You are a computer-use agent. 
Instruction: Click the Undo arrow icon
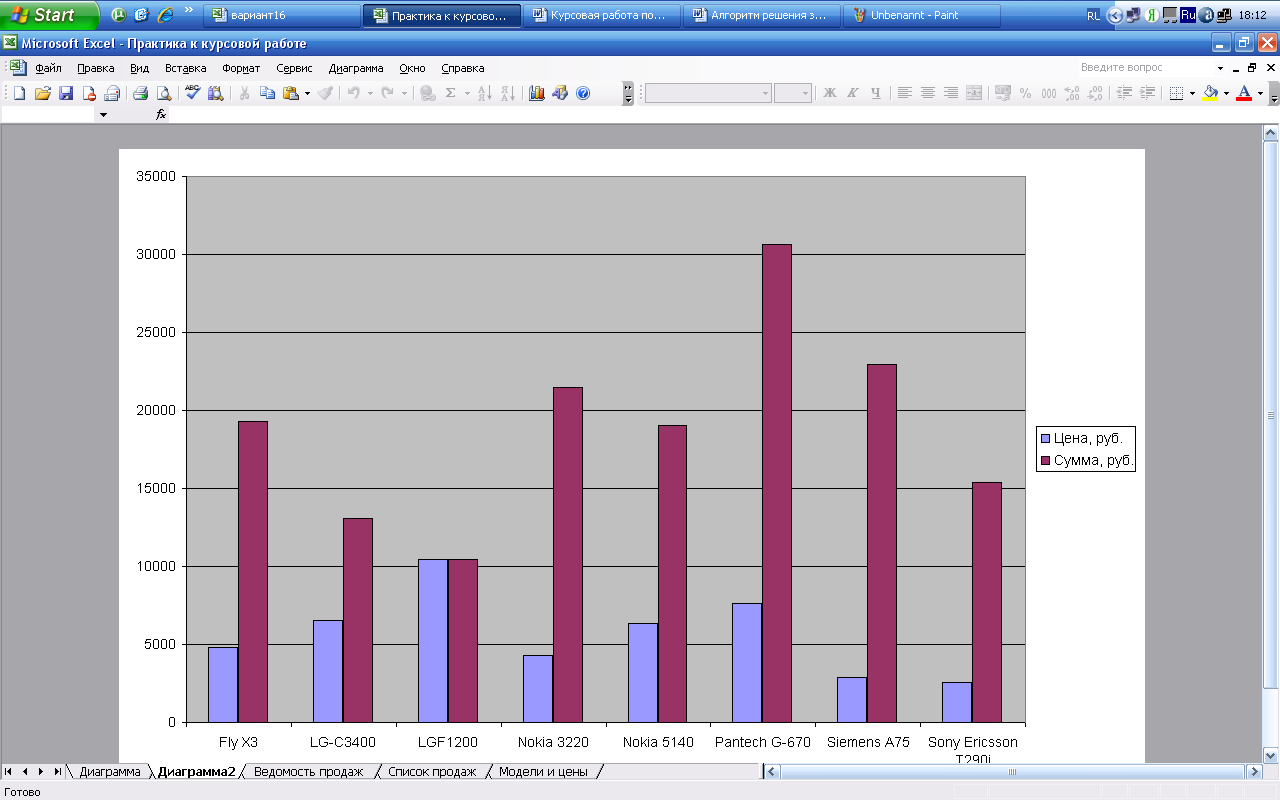tap(353, 93)
